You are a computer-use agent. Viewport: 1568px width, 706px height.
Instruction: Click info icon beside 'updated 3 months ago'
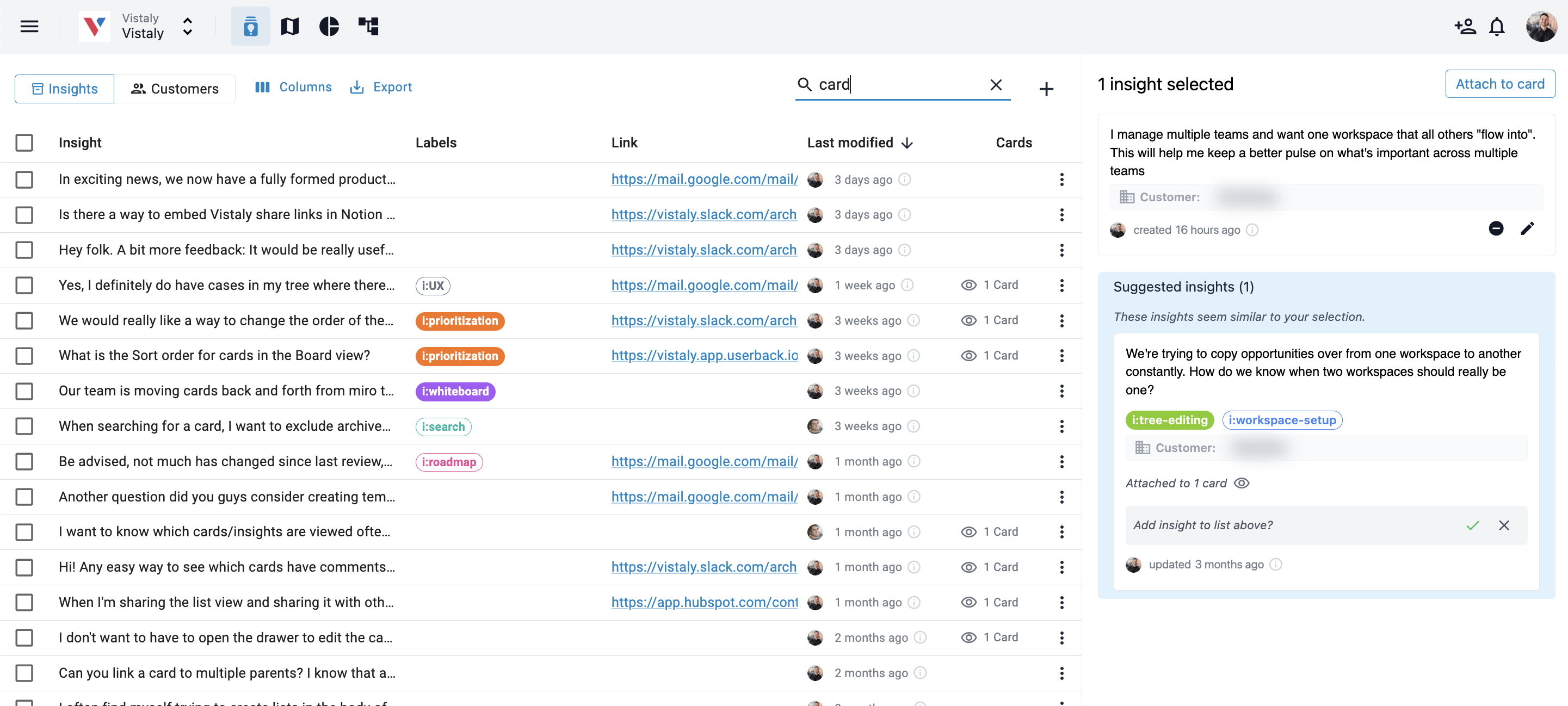coord(1276,565)
